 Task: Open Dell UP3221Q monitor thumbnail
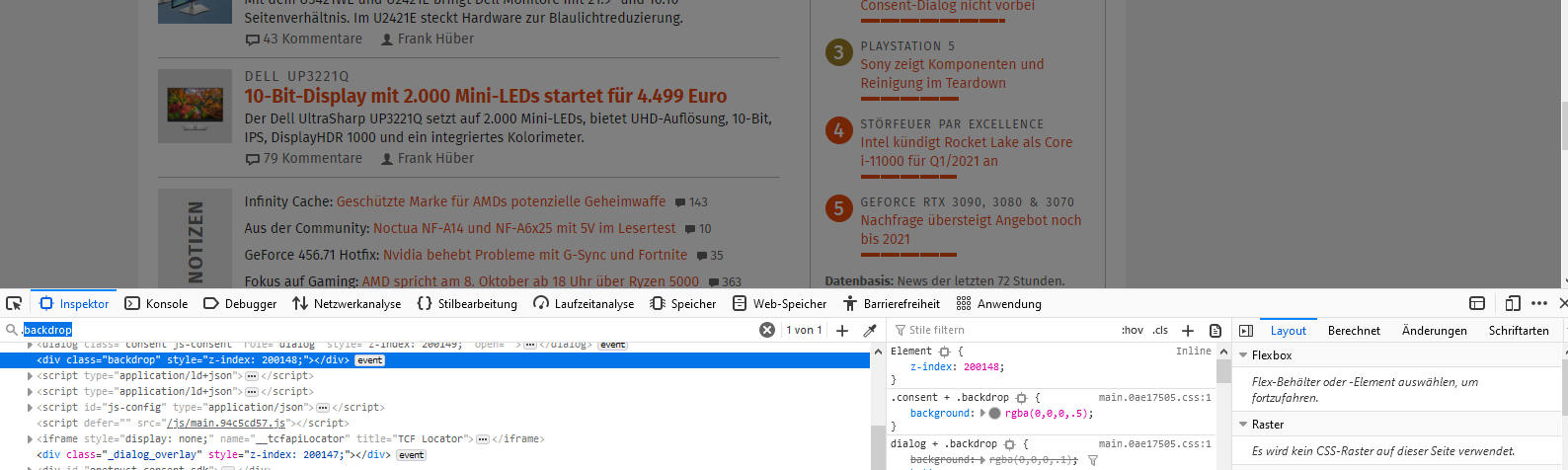pos(195,107)
